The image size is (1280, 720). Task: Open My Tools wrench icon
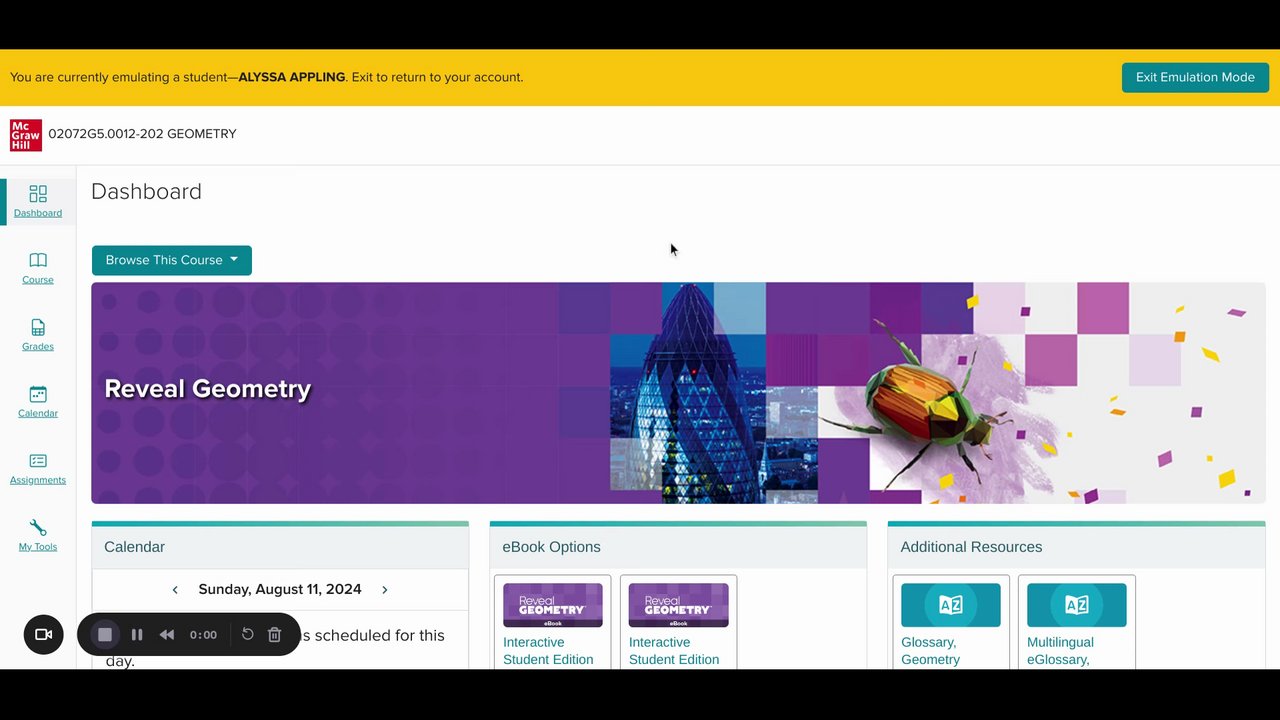point(38,528)
